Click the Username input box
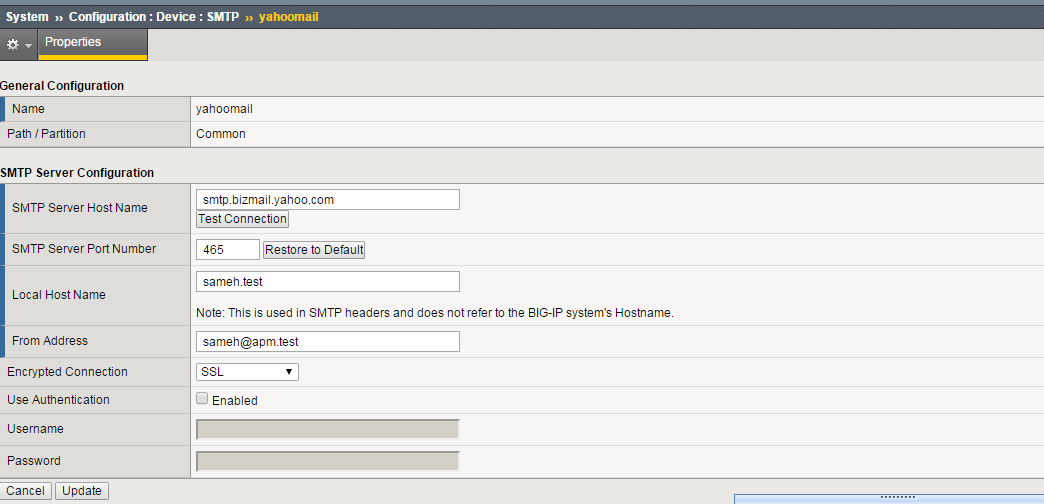 pyautogui.click(x=328, y=430)
